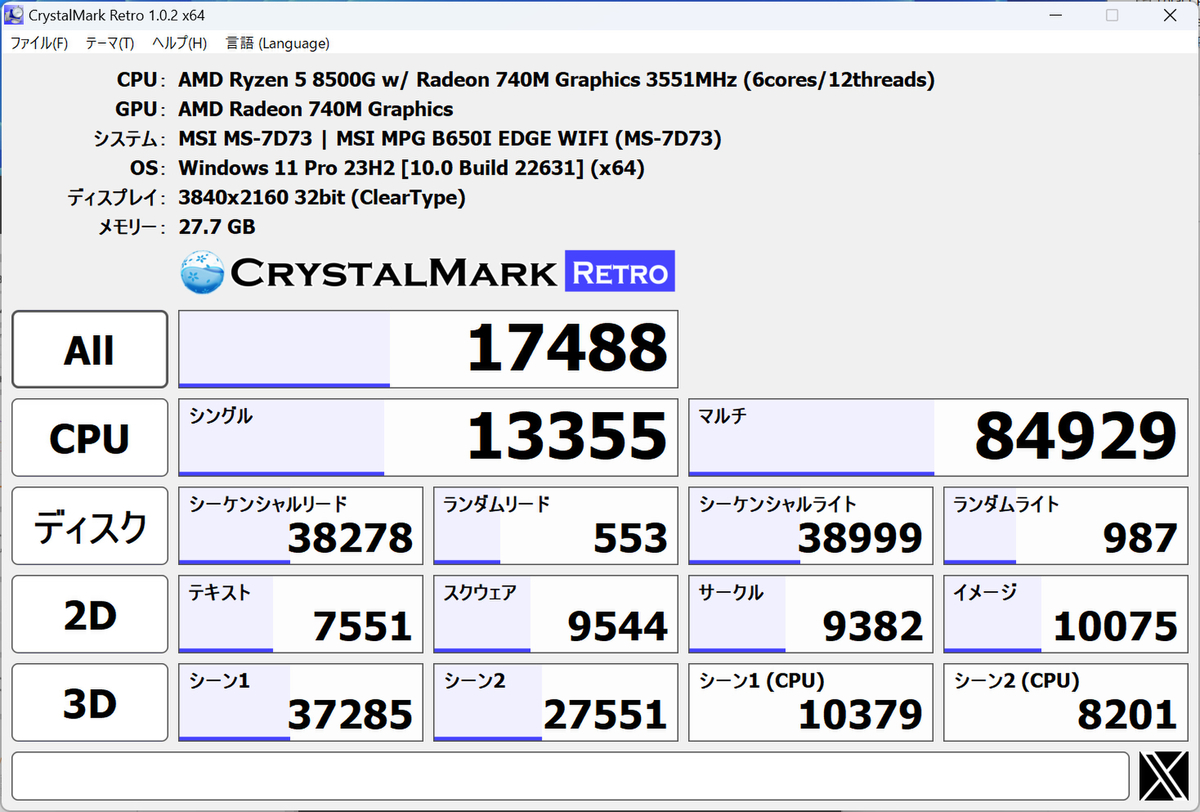Screen dimensions: 1200x812
Task: Run the All benchmark
Action: 89,349
